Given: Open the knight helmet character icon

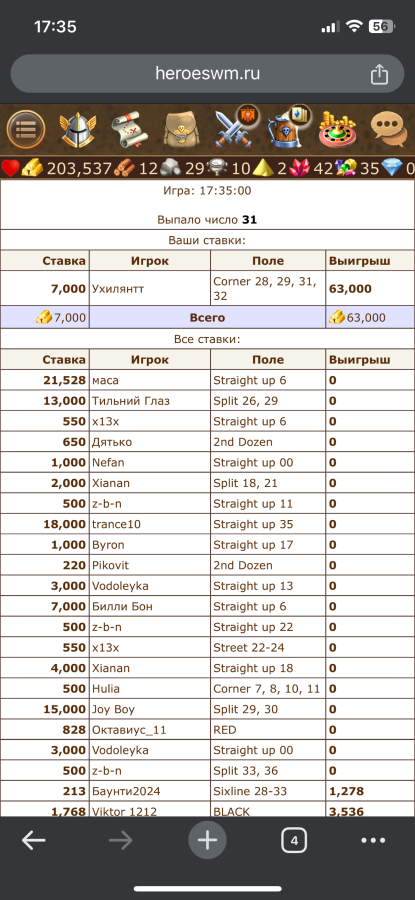Looking at the screenshot, I should pos(78,130).
